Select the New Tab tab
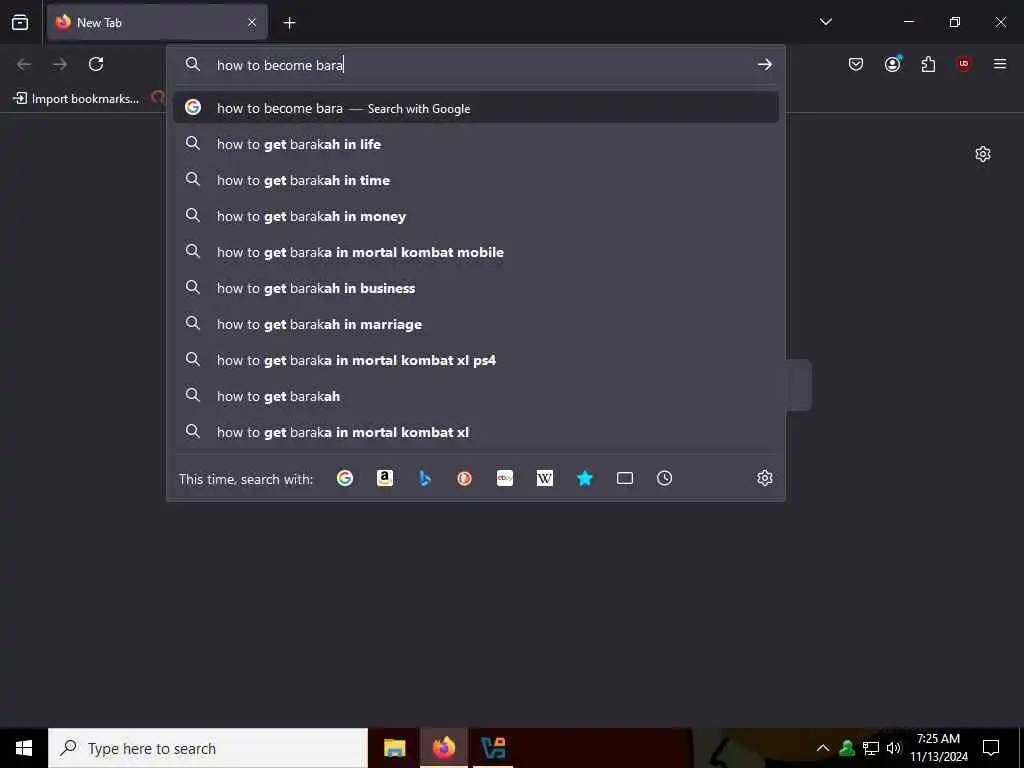This screenshot has height=768, width=1024. click(157, 22)
